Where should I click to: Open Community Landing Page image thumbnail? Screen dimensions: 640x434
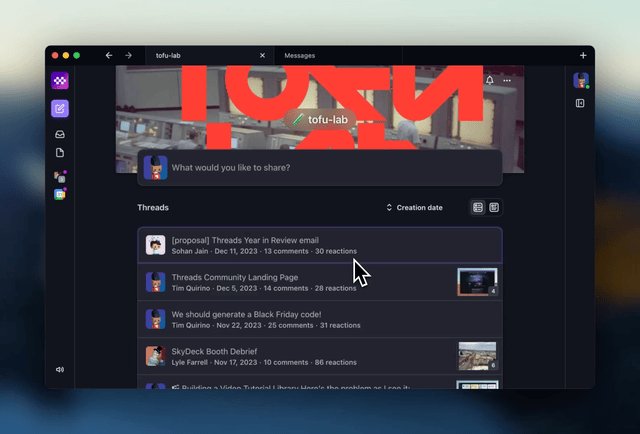pos(477,282)
